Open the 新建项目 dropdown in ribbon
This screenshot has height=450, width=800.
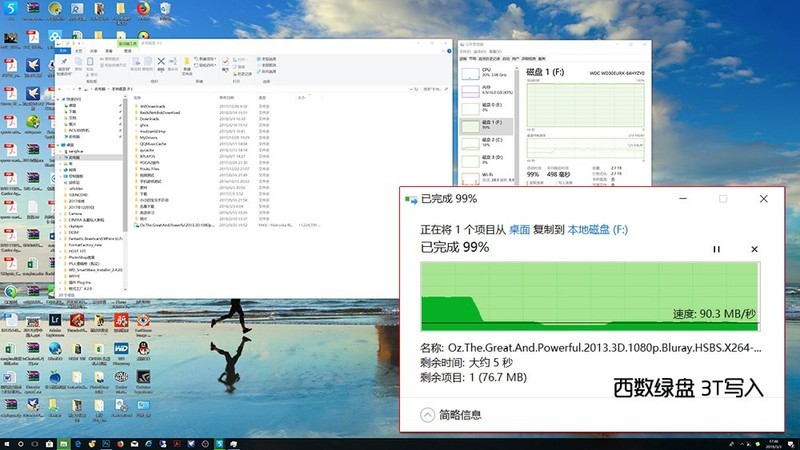tap(205, 59)
